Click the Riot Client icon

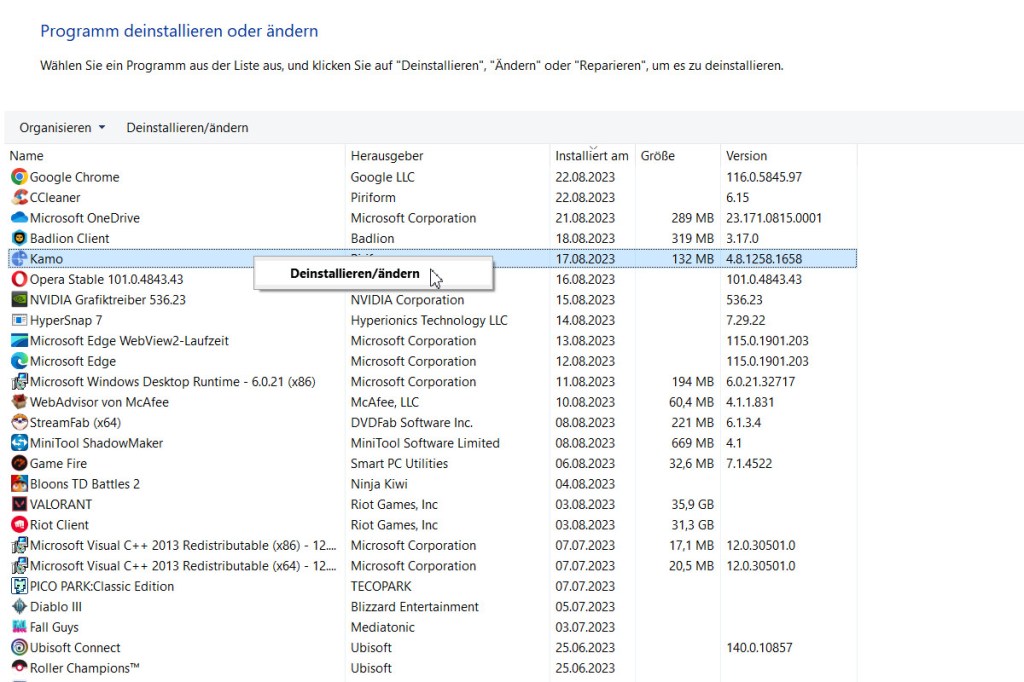pos(20,525)
